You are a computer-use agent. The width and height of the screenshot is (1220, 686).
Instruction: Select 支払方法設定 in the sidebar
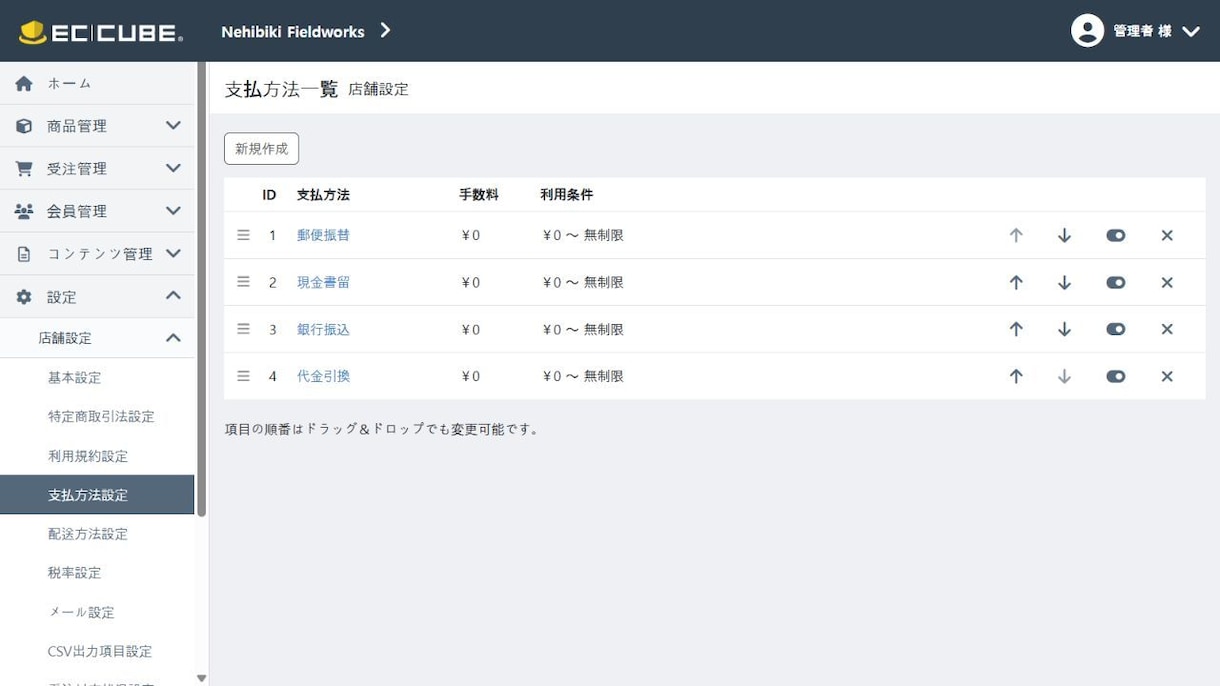(x=97, y=495)
